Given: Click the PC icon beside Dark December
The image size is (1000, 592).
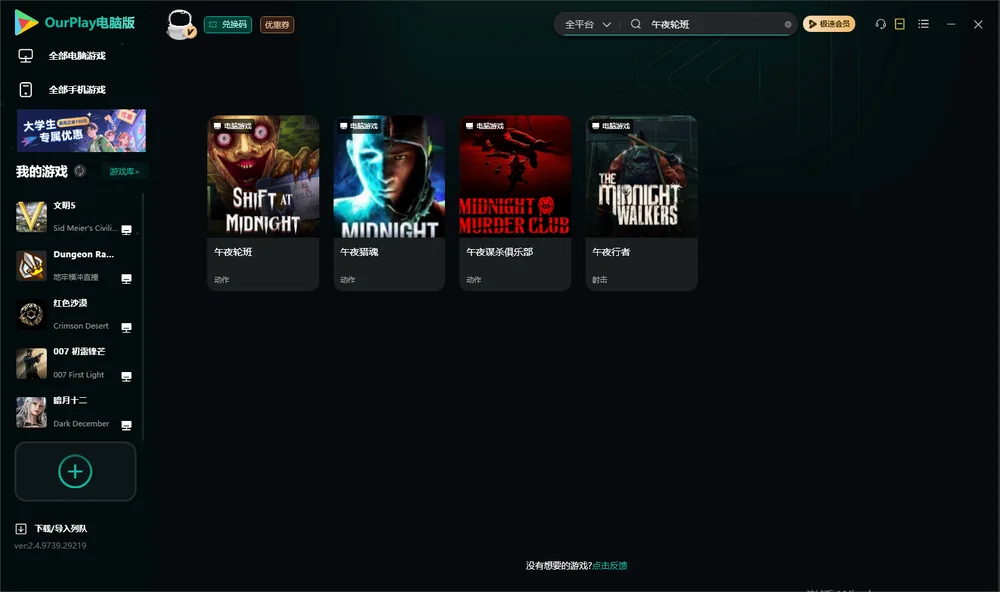Looking at the screenshot, I should tap(126, 426).
